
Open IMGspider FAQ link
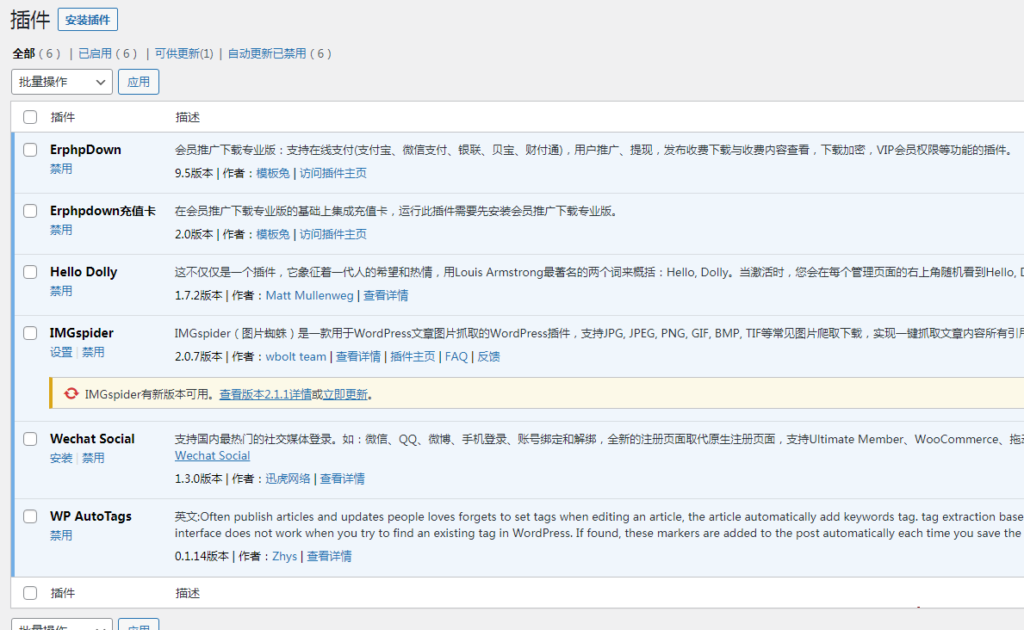[x=456, y=356]
